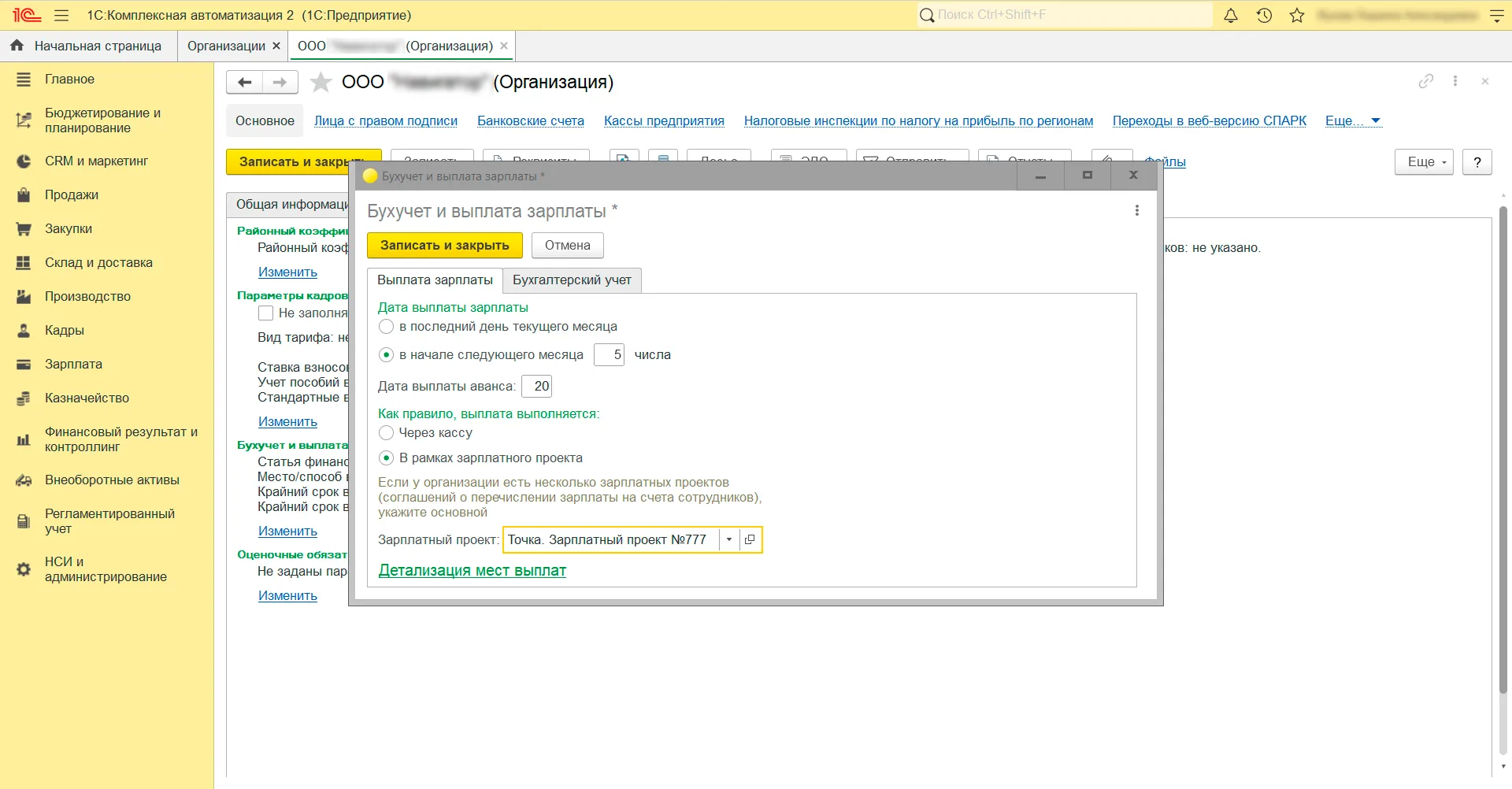
Task: Get link to this organization icon
Action: click(1425, 81)
